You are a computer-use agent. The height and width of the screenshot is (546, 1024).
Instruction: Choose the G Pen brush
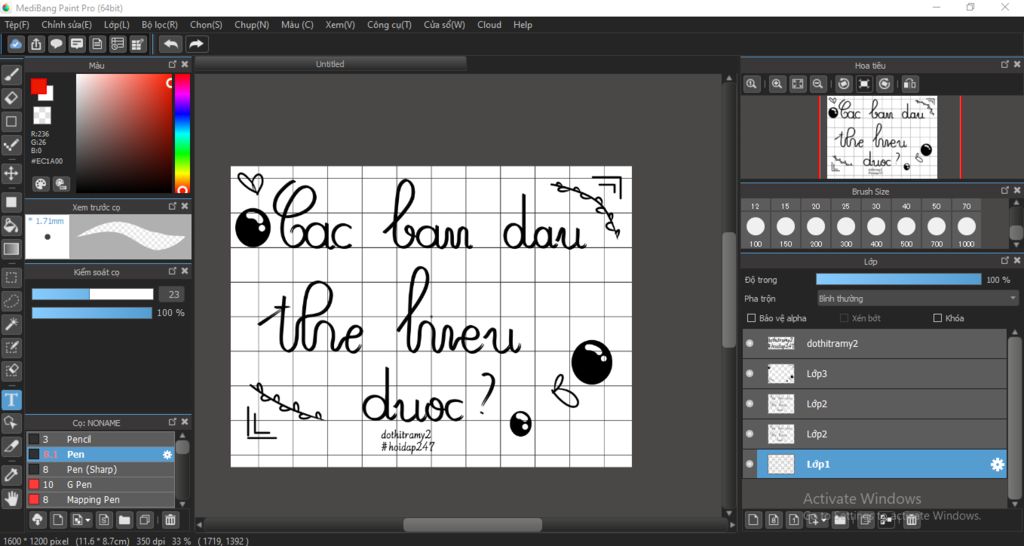click(x=101, y=485)
